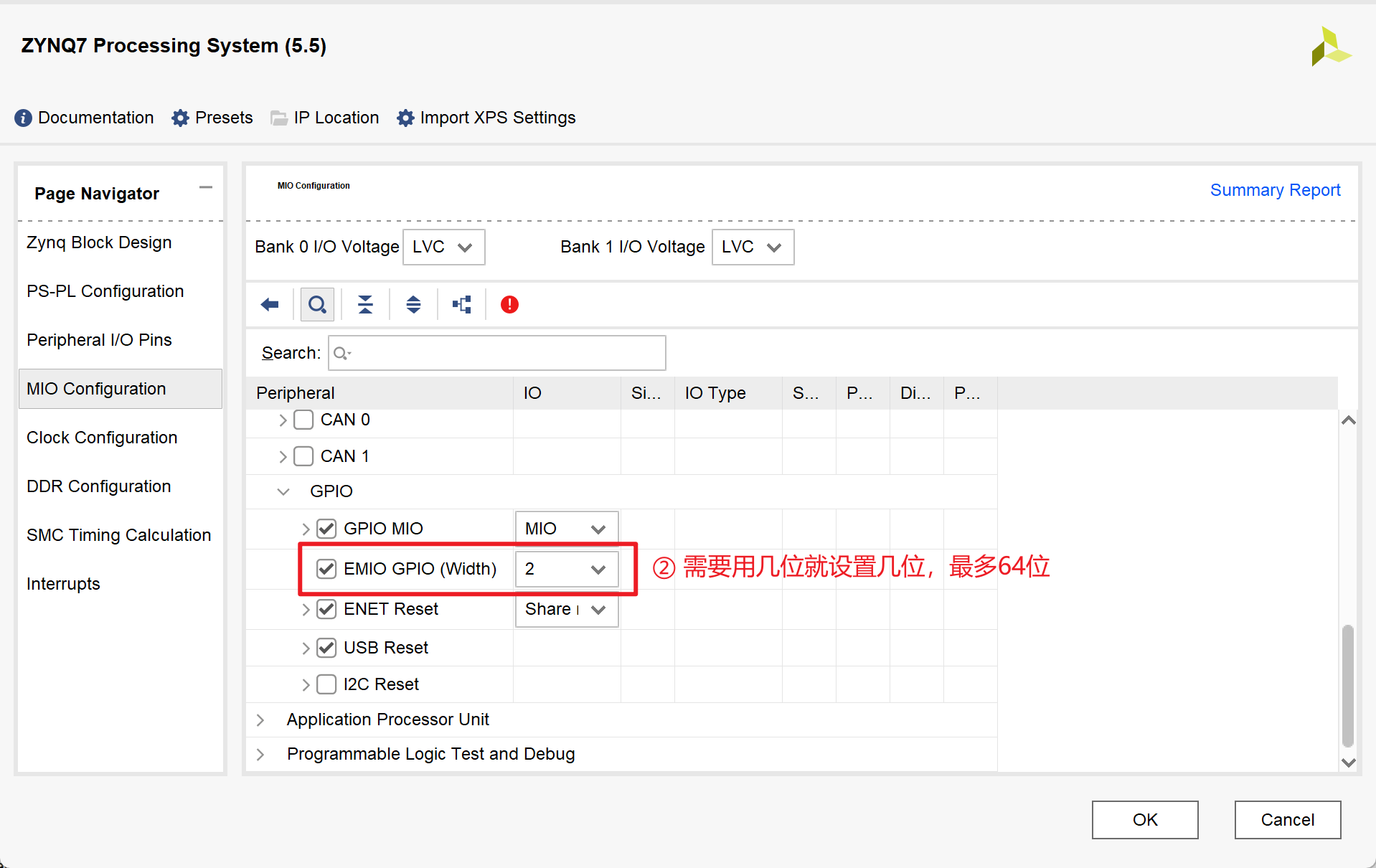
Task: Expand Application Processor Unit group
Action: point(260,720)
